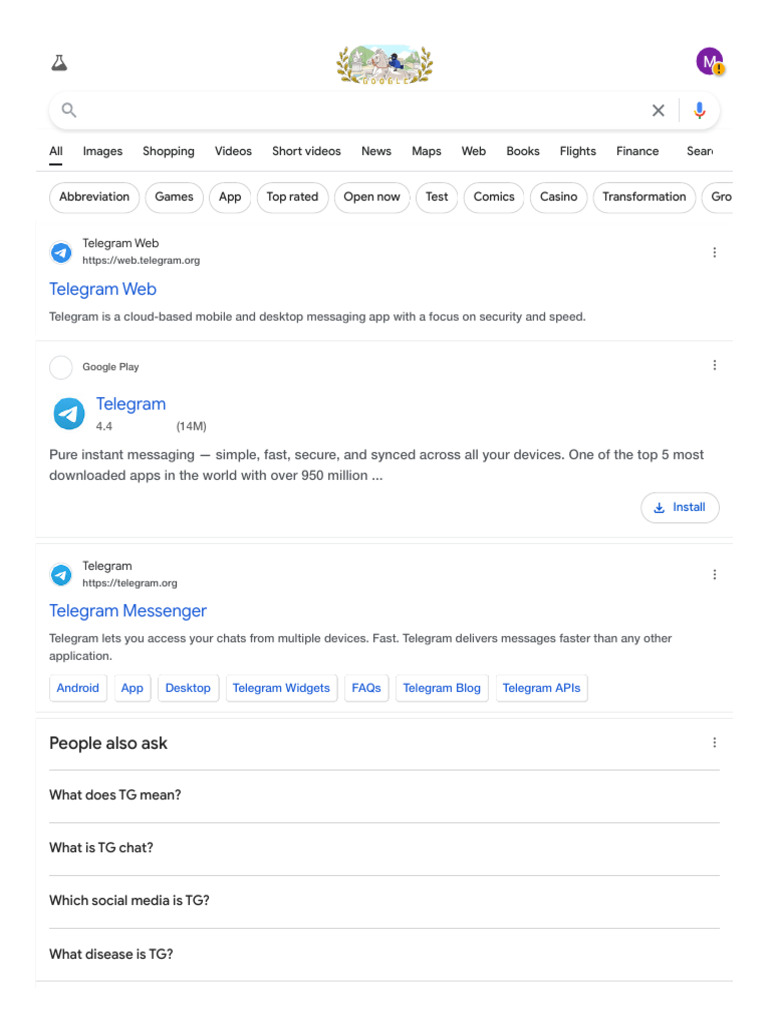
Task: Apply the Top rated filter chip
Action: 292,197
